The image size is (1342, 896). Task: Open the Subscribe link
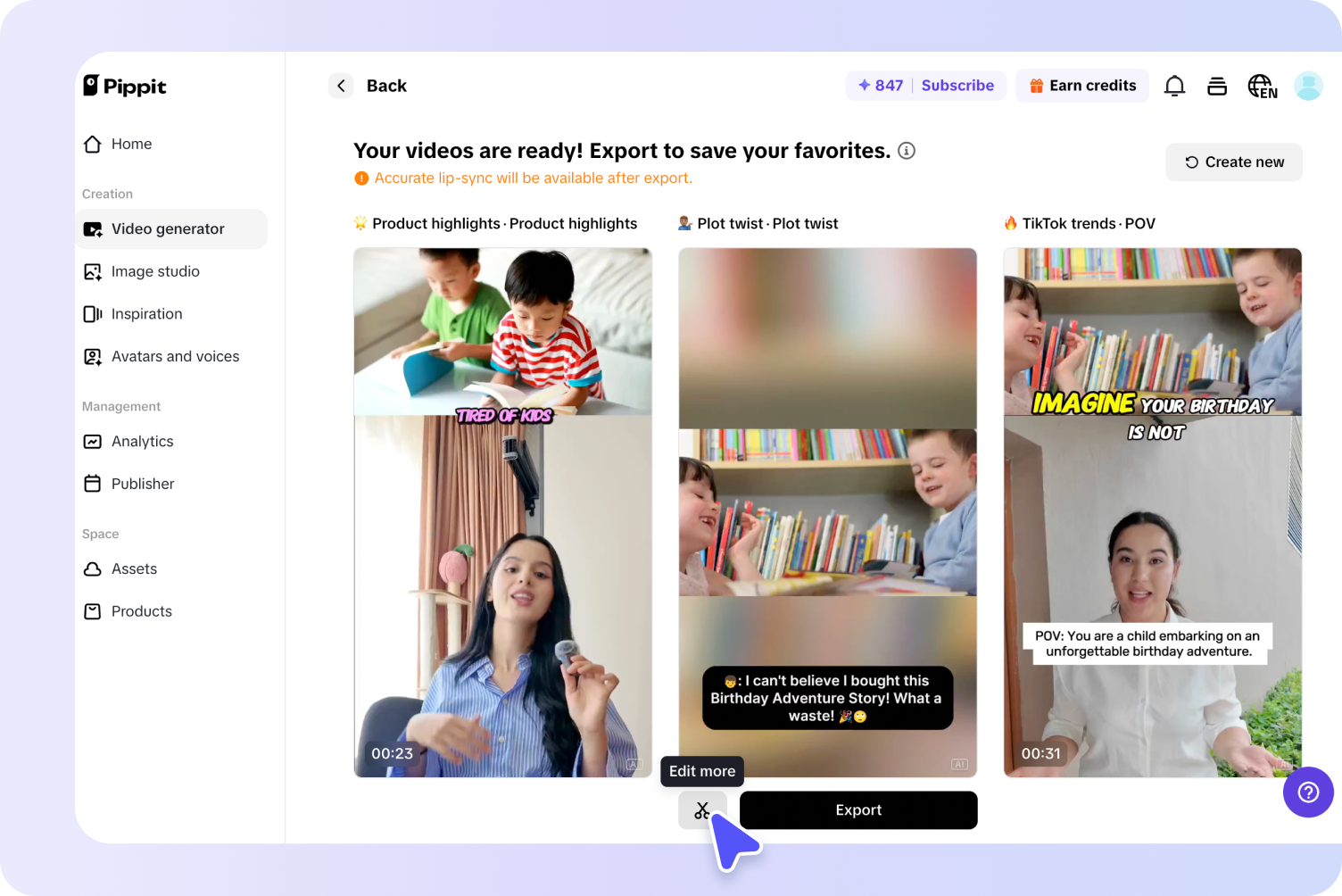tap(957, 85)
